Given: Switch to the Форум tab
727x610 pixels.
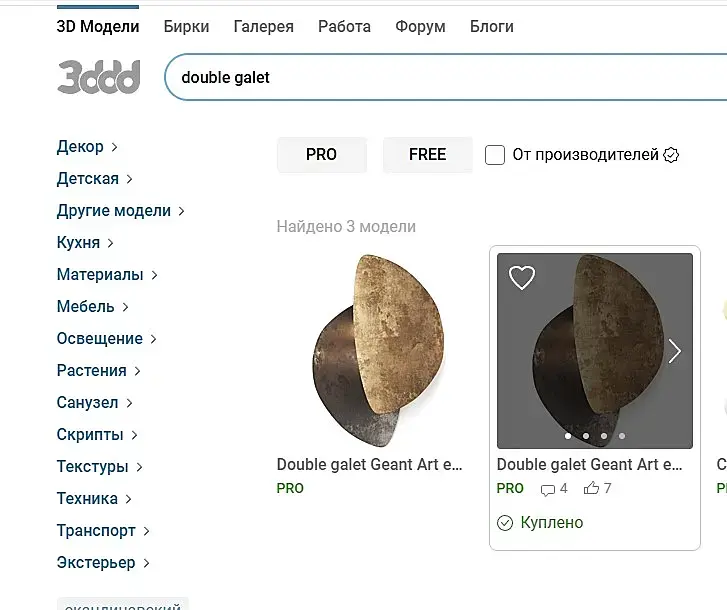Looking at the screenshot, I should (420, 27).
